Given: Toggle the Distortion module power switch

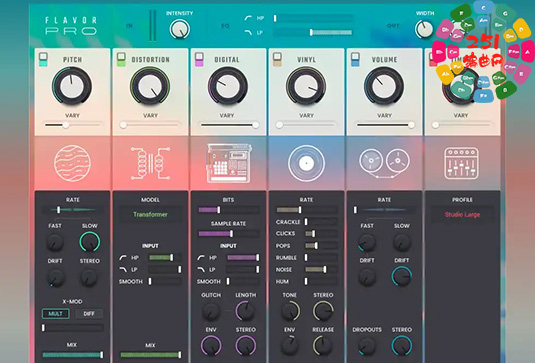Looking at the screenshot, I should point(121,59).
